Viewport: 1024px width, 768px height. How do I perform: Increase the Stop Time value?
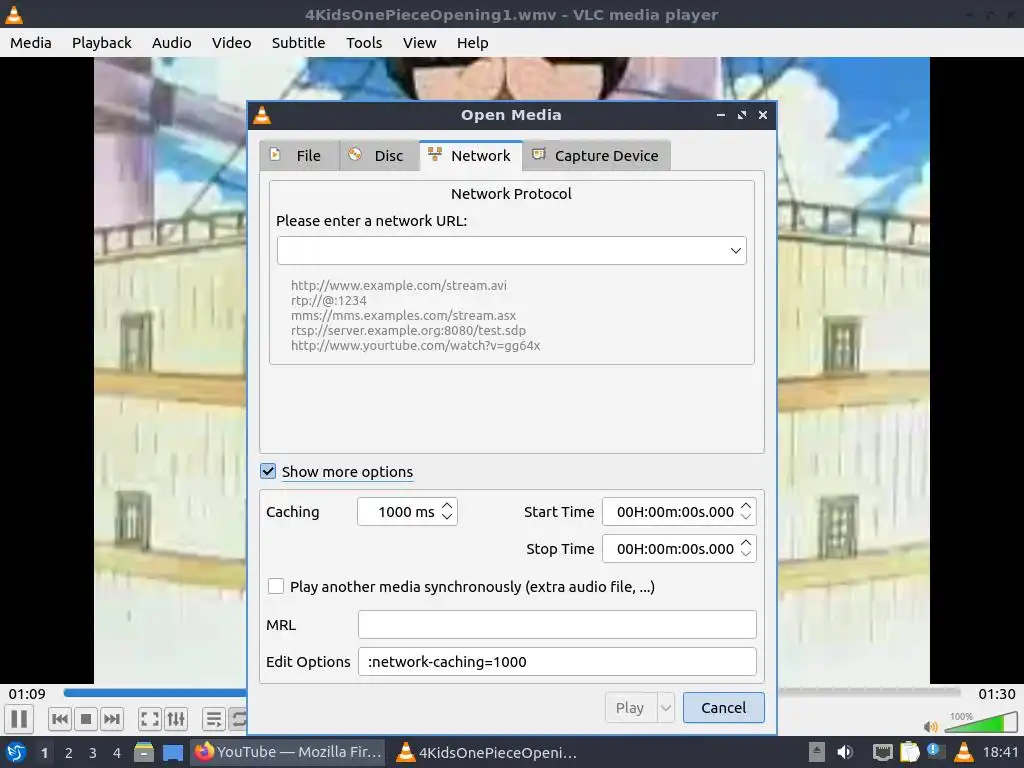(x=746, y=543)
